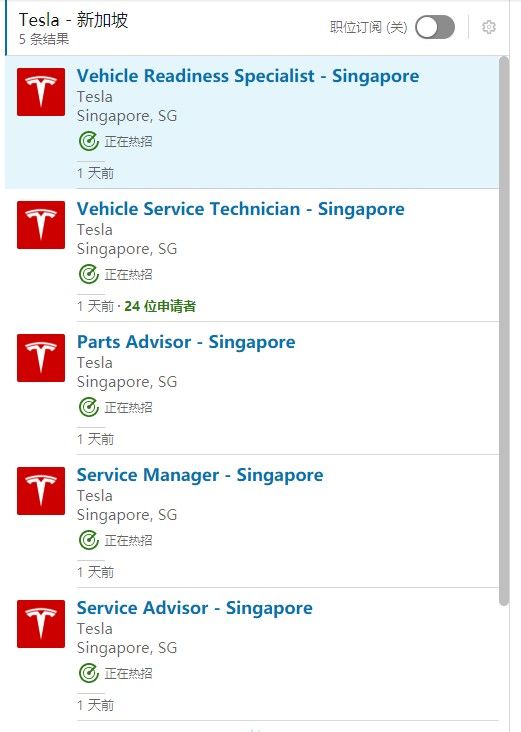The image size is (521, 732).
Task: Click actively recruiting icon under Service Advisor
Action: click(x=89, y=673)
